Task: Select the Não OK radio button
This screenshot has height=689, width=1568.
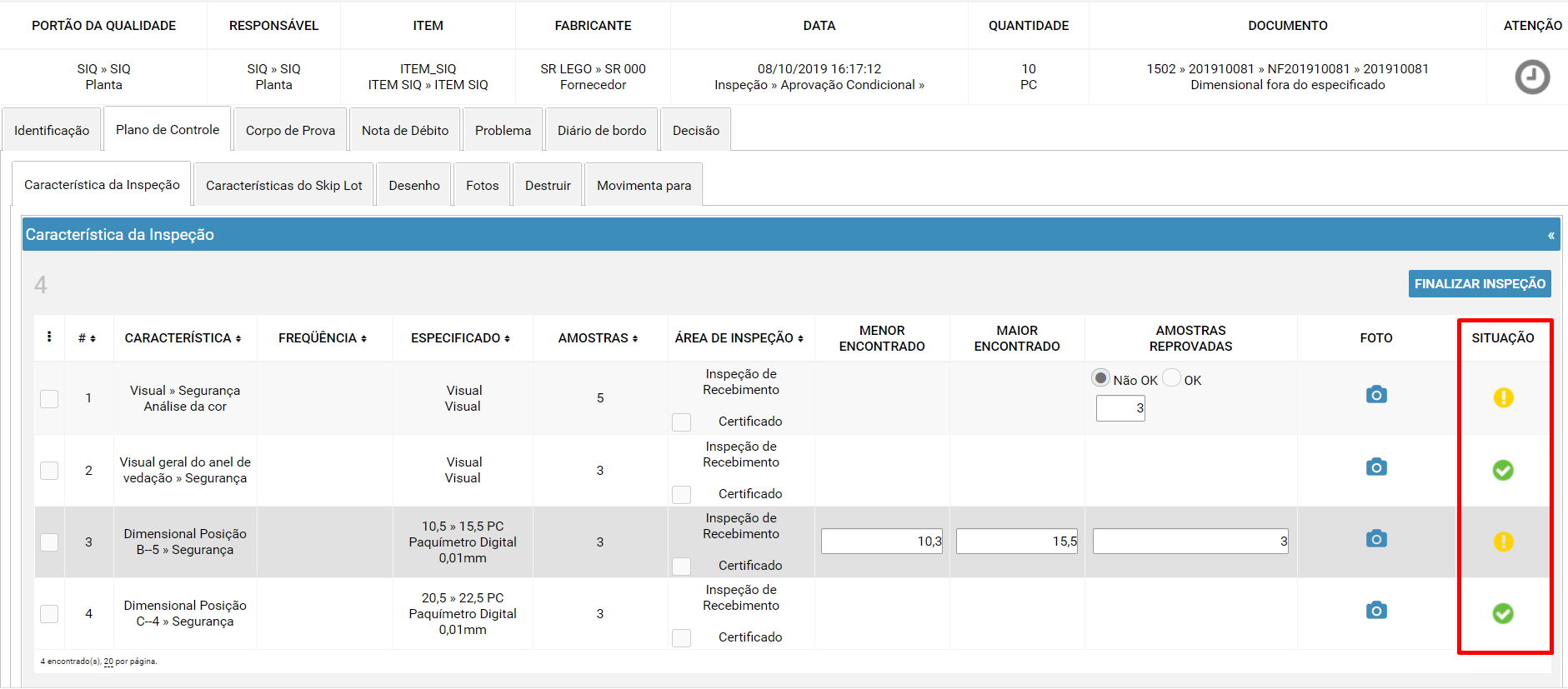Action: tap(1100, 378)
